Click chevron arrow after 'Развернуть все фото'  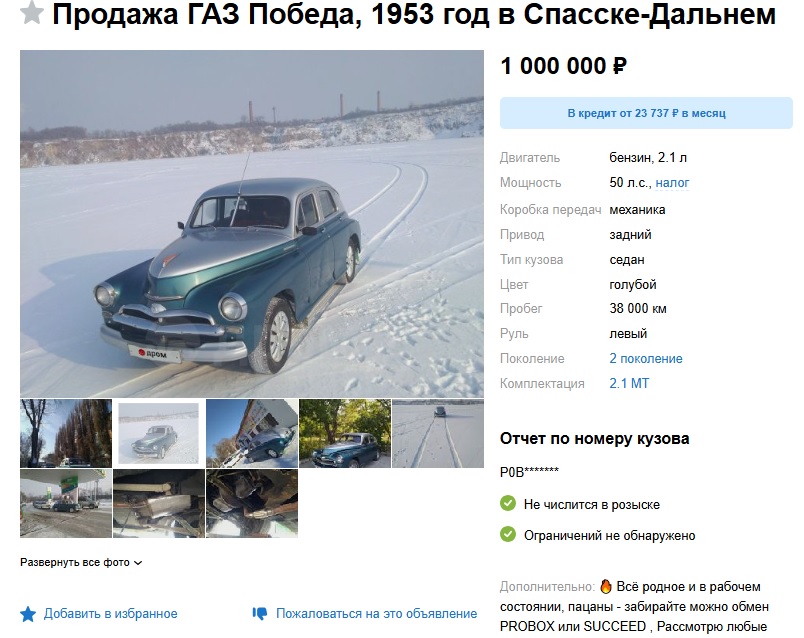pyautogui.click(x=137, y=563)
